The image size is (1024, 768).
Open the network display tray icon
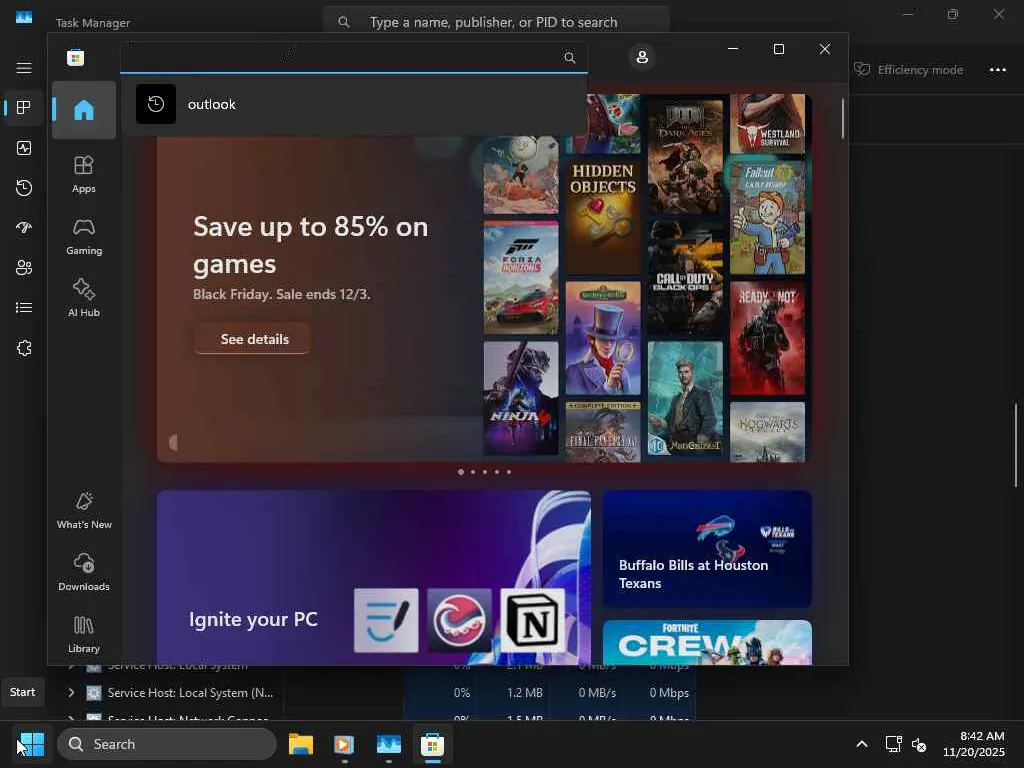893,744
